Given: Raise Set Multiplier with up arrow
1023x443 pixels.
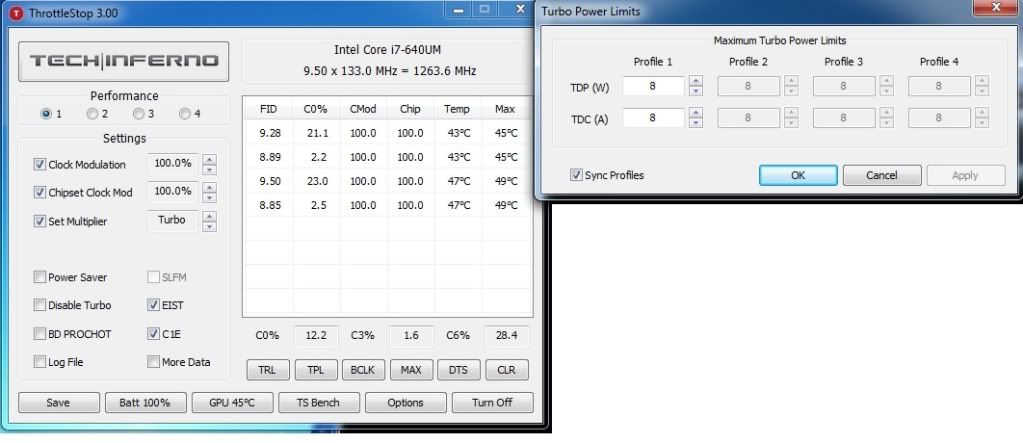Looking at the screenshot, I should pyautogui.click(x=209, y=216).
